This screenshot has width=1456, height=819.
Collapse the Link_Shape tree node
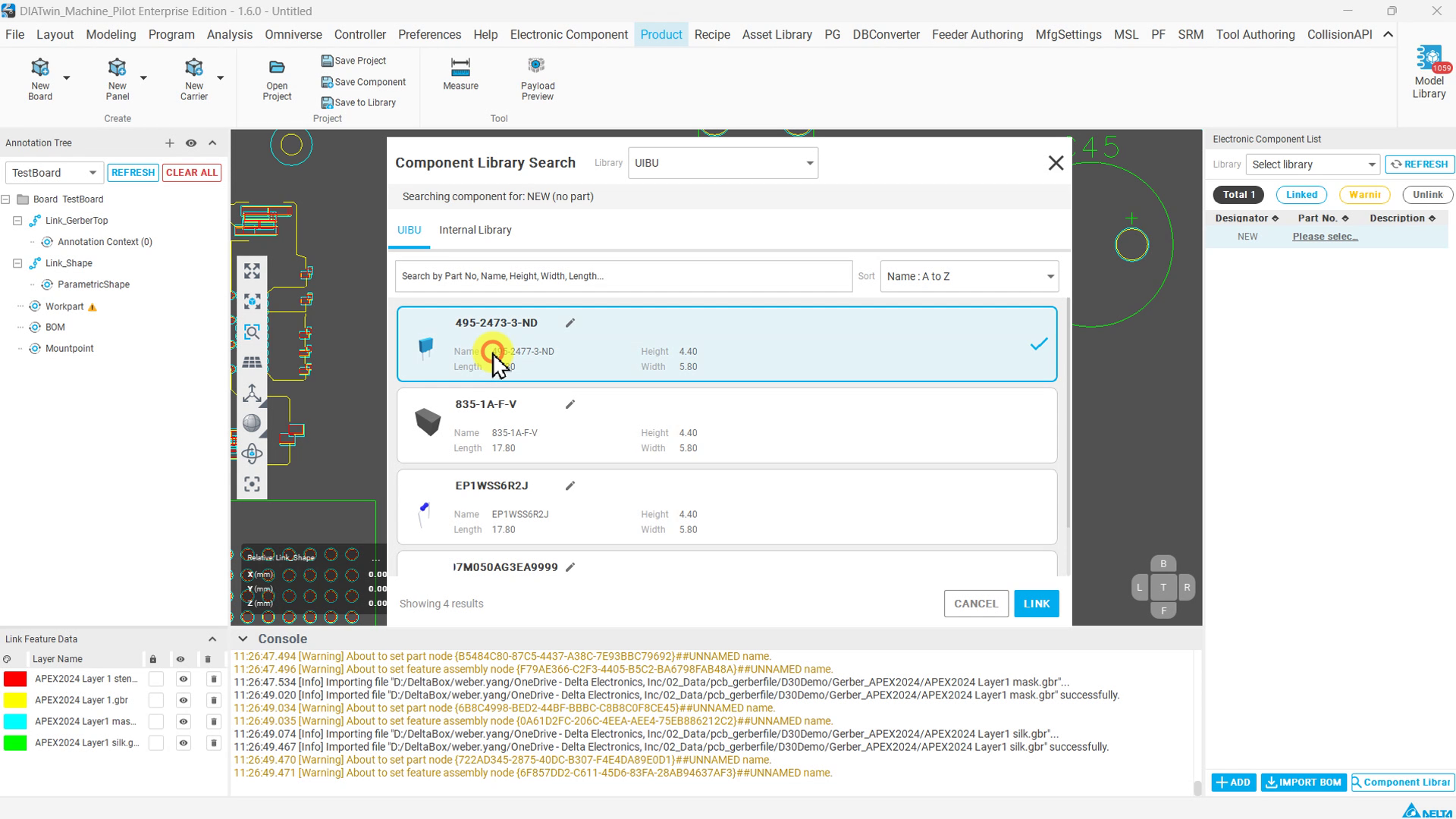click(17, 263)
